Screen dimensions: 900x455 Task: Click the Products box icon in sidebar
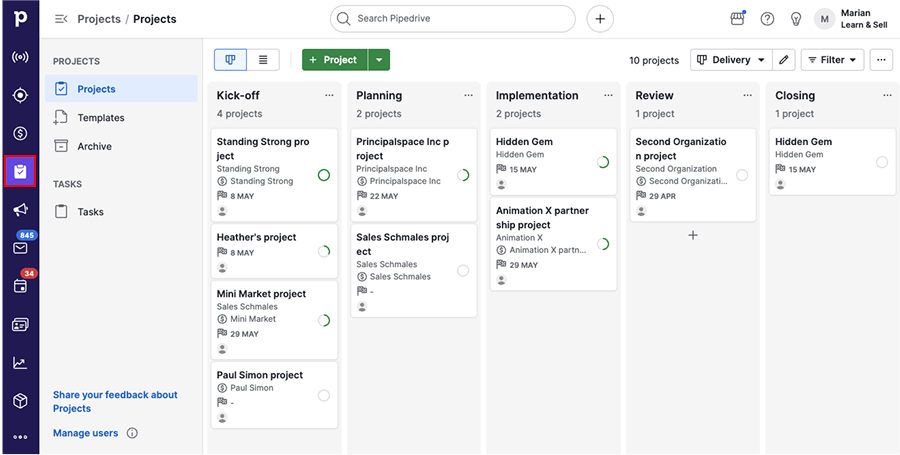click(x=19, y=401)
